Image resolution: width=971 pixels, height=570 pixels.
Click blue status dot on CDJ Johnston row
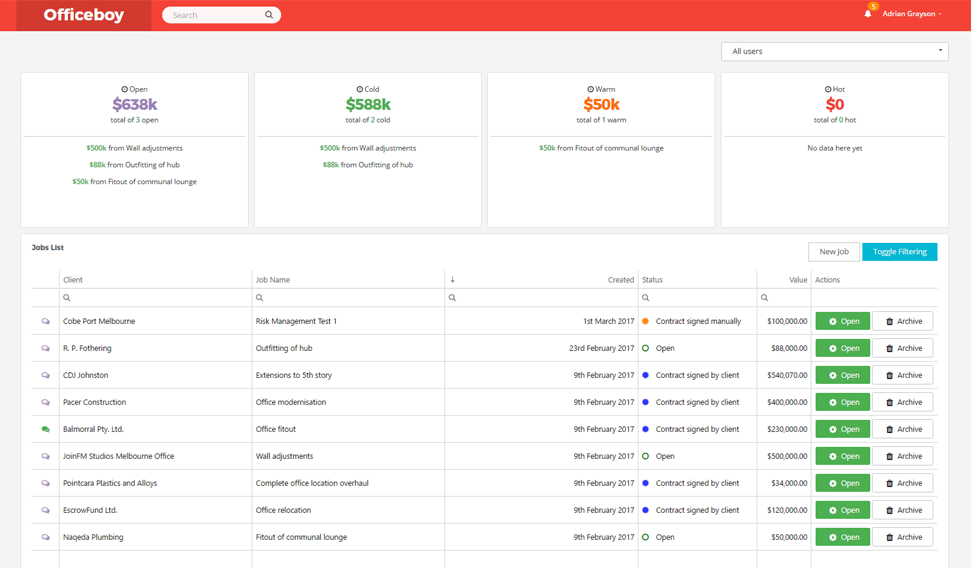pos(645,375)
